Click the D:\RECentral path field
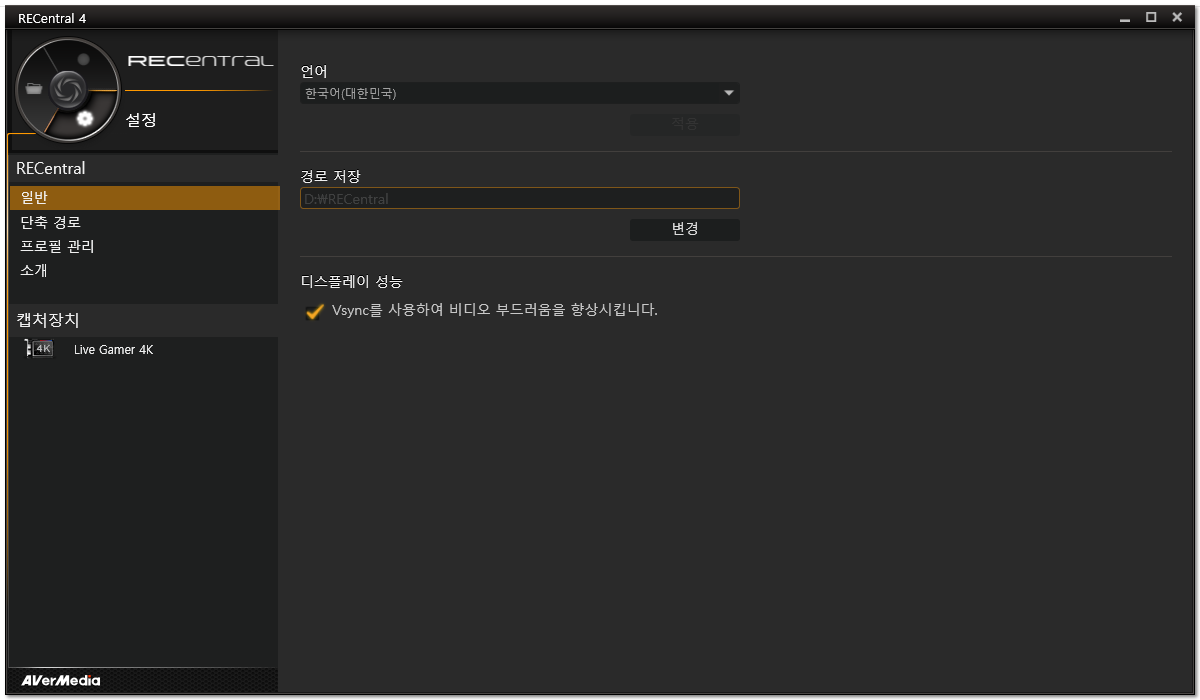The width and height of the screenshot is (1200, 700). pos(520,198)
